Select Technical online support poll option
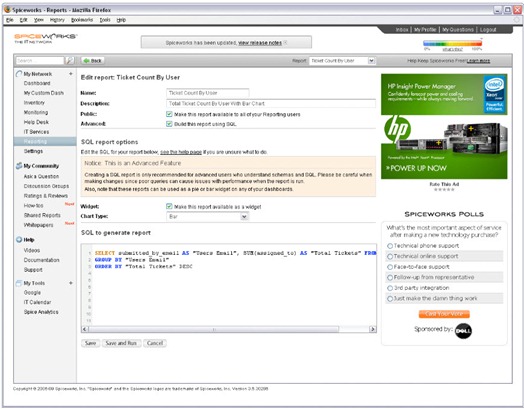 (390, 256)
